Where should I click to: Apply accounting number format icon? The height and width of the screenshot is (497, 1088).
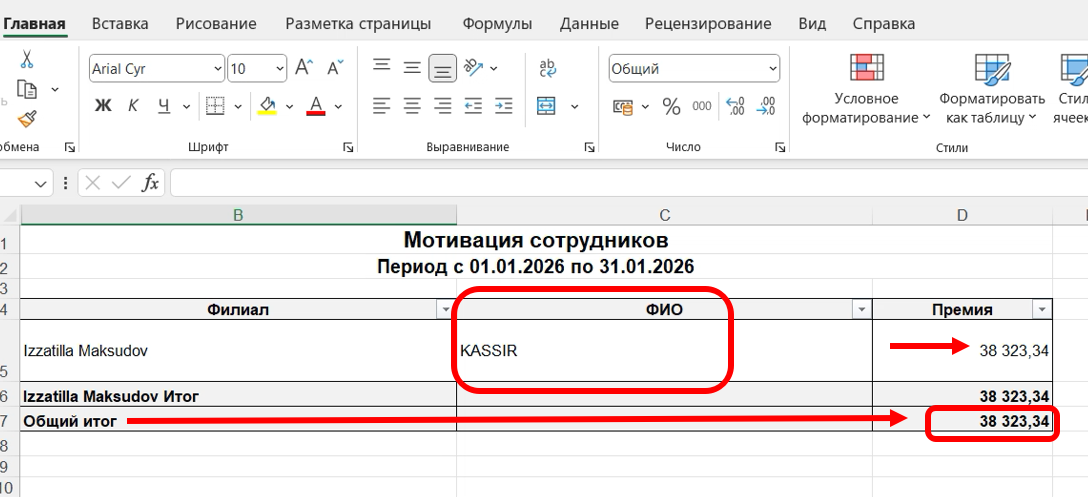click(x=623, y=107)
